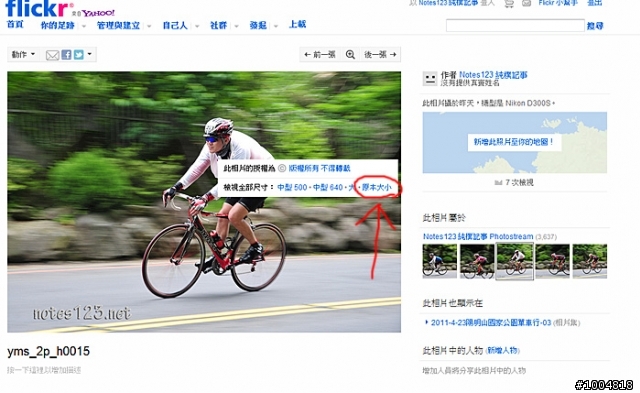The width and height of the screenshot is (640, 393).
Task: Click 新增此照片至你的地圖 map button
Action: (514, 142)
